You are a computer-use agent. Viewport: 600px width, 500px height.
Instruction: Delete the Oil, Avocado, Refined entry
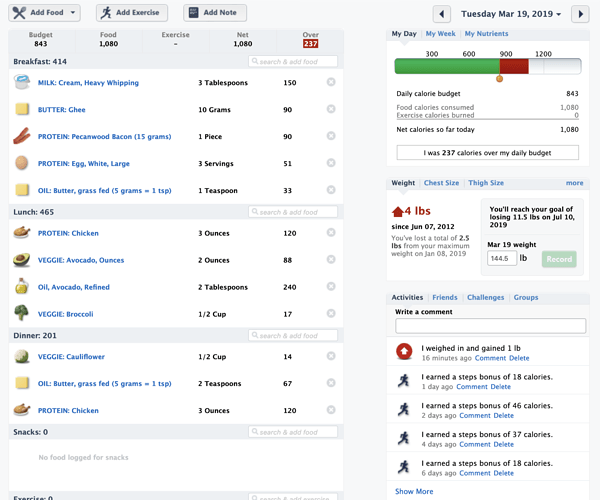[331, 287]
